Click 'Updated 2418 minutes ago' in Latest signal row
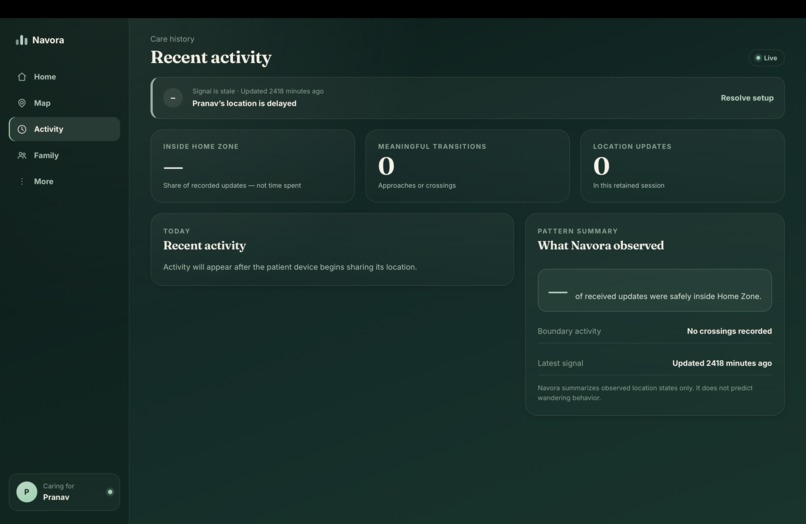The width and height of the screenshot is (806, 524). [722, 363]
